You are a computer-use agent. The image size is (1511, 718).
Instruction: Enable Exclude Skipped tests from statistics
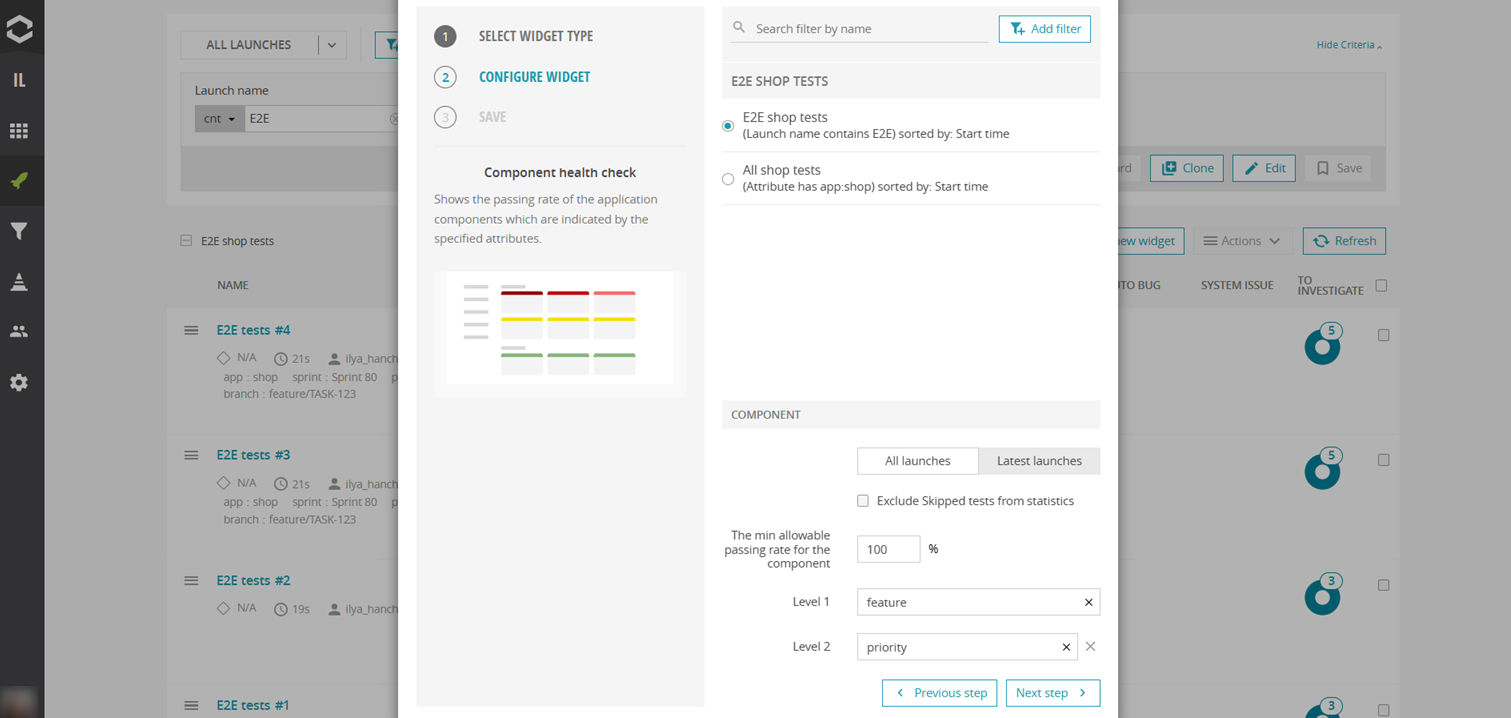863,501
